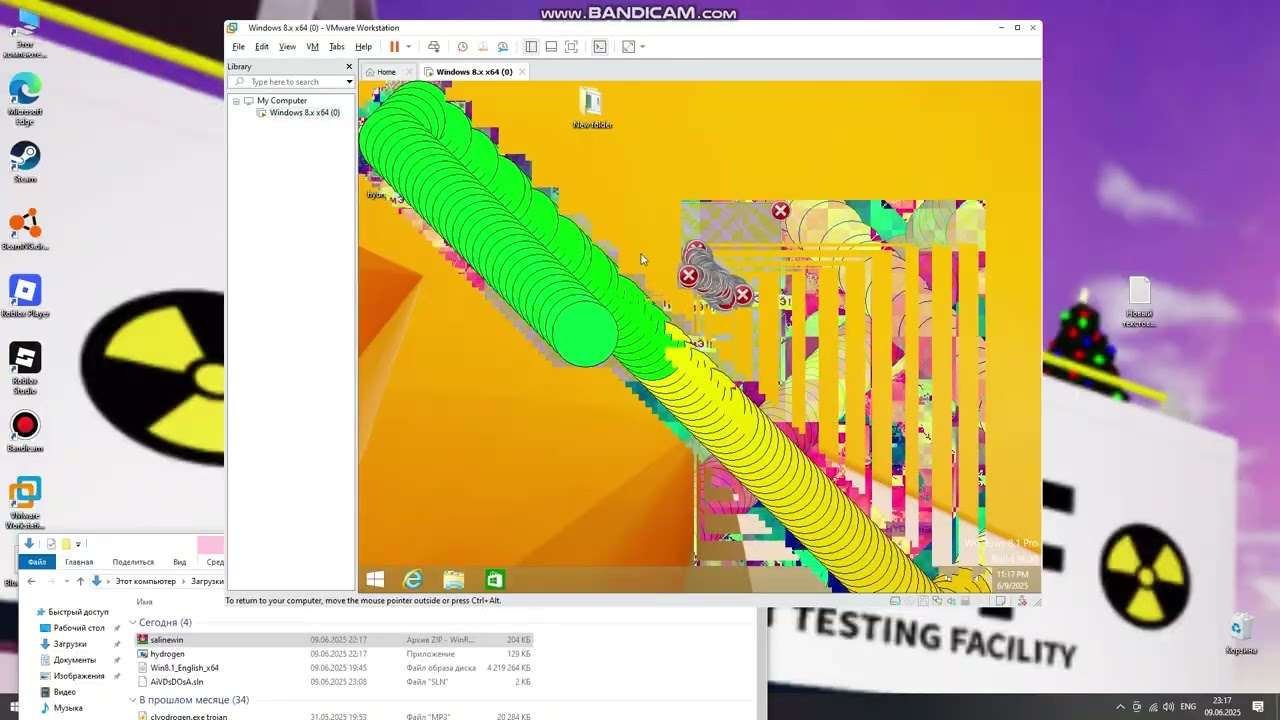Viewport: 1280px width, 720px height.
Task: Open the VMware Workstation desktop shortcut
Action: click(25, 504)
